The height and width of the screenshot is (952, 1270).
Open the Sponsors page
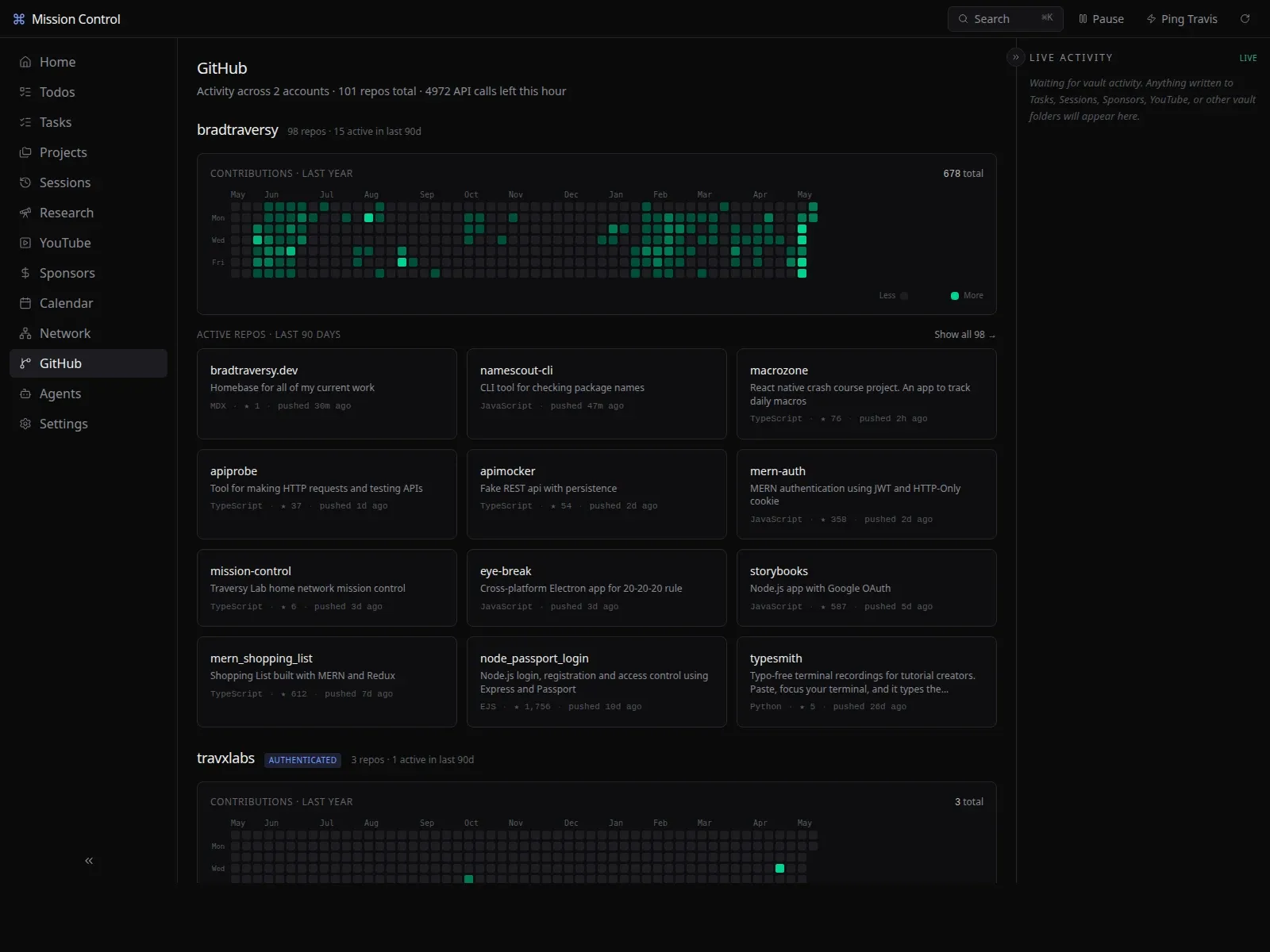coord(88,273)
